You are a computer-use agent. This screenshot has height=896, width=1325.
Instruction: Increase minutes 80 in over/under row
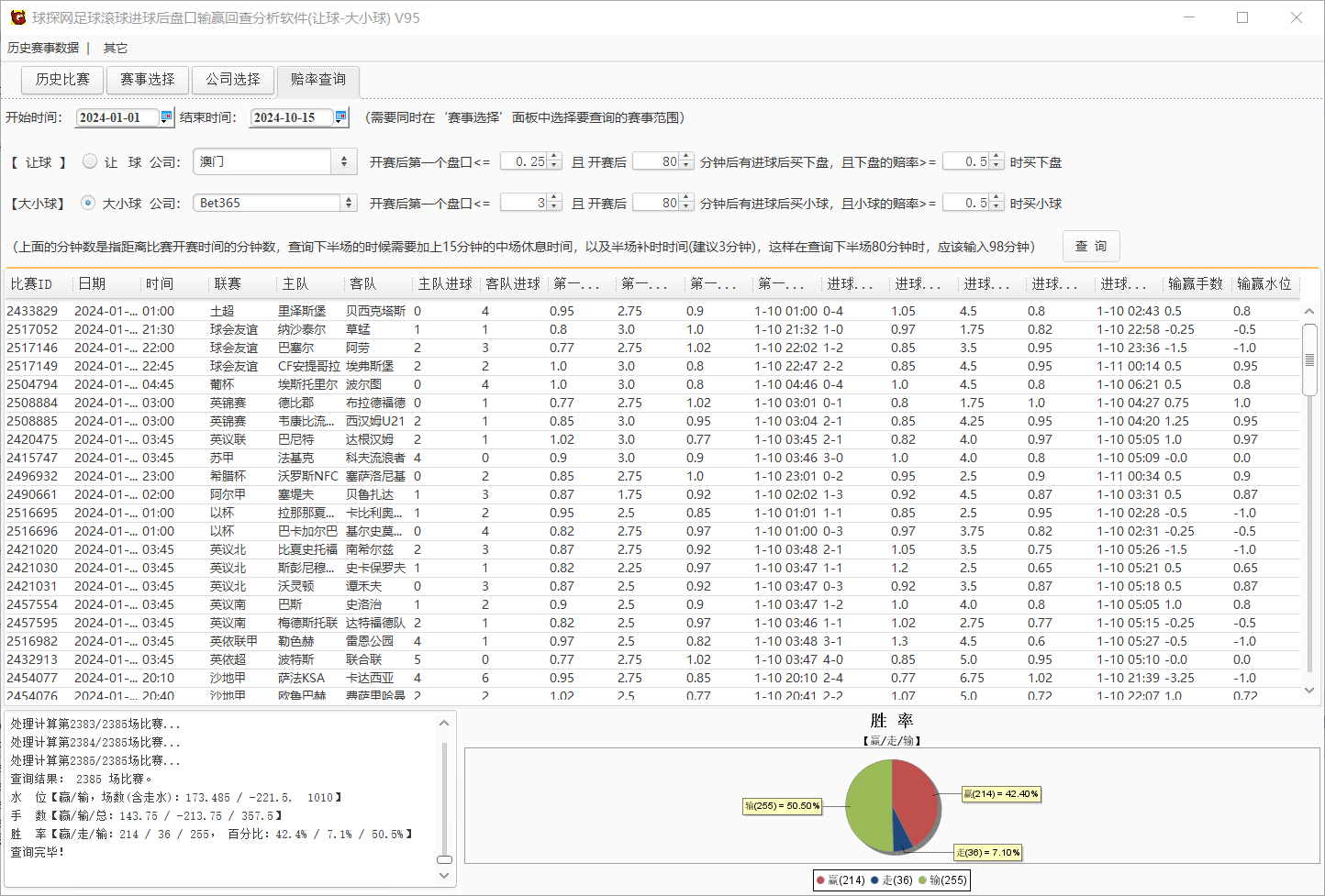point(686,199)
